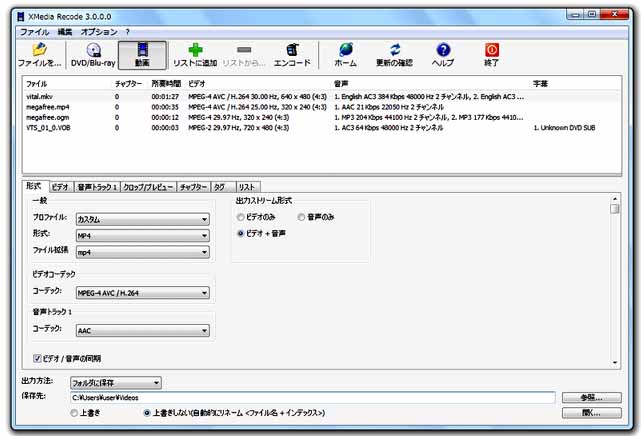Toggle the ビデオ / 音声の同期 checkbox
Image resolution: width=641 pixels, height=436 pixels.
(38, 358)
